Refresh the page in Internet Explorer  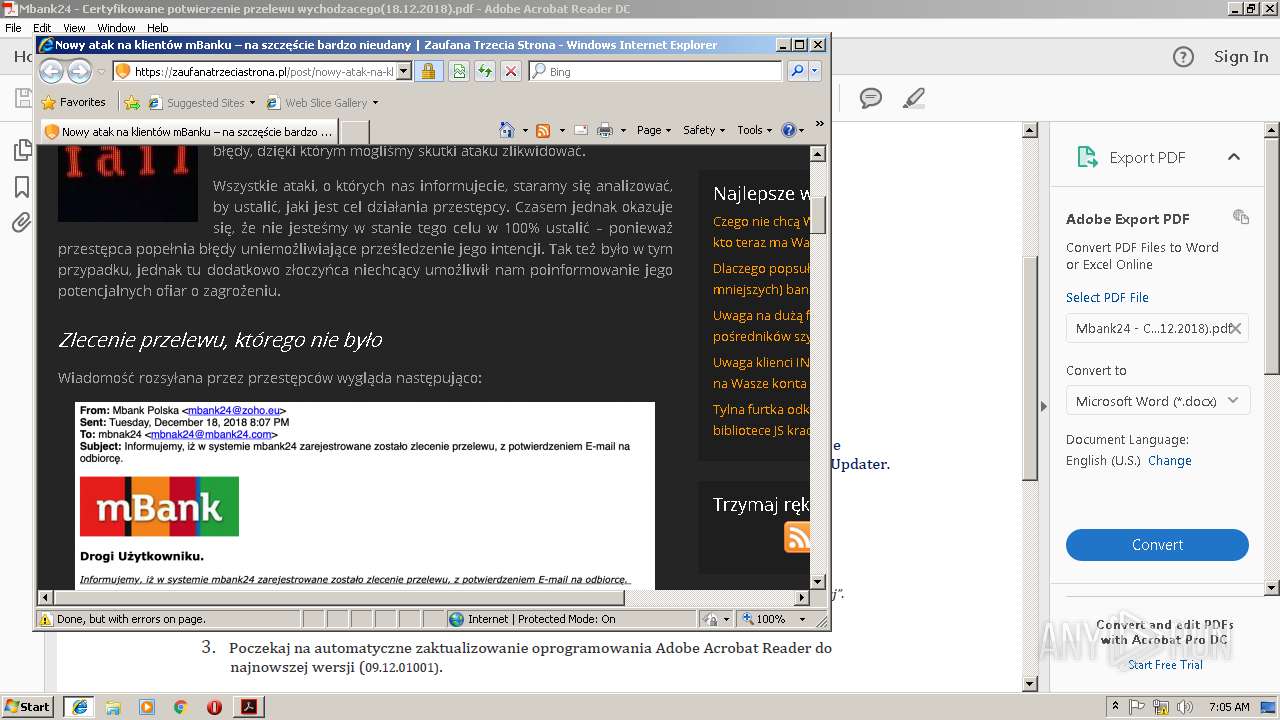(x=484, y=71)
